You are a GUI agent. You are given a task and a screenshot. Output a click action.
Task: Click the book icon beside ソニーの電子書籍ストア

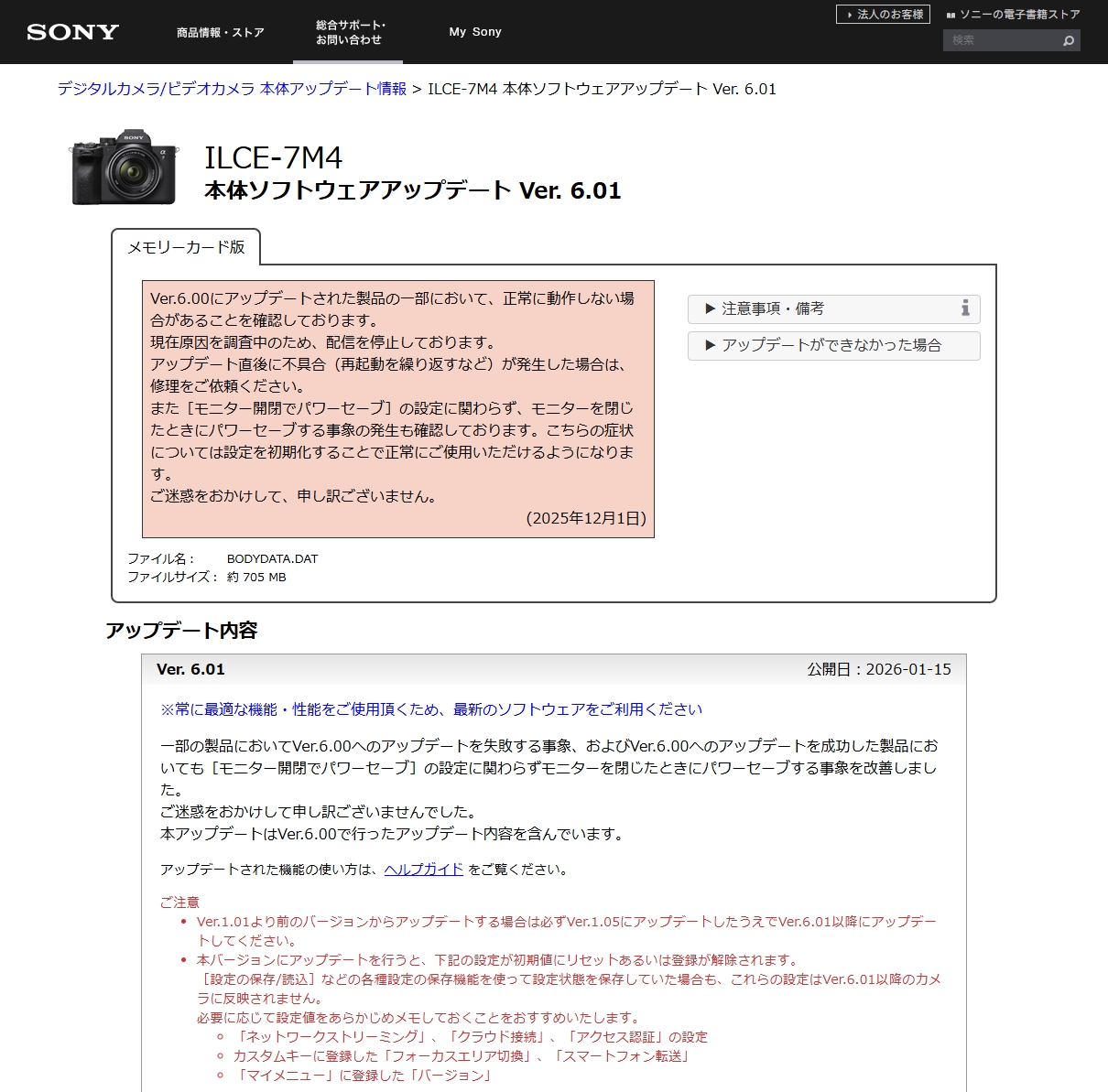pos(950,16)
